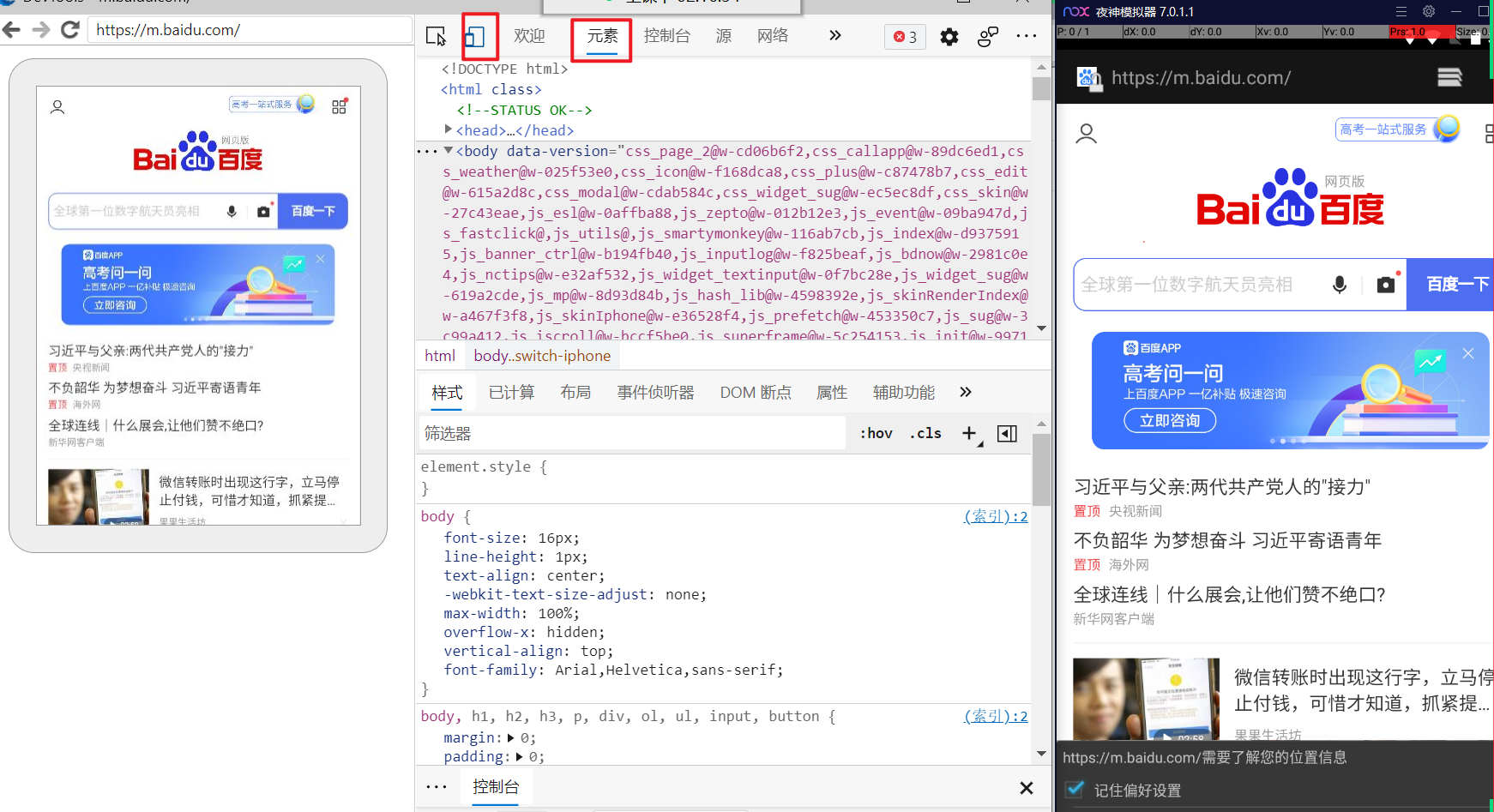Open DevTools settings gear

coord(949,37)
